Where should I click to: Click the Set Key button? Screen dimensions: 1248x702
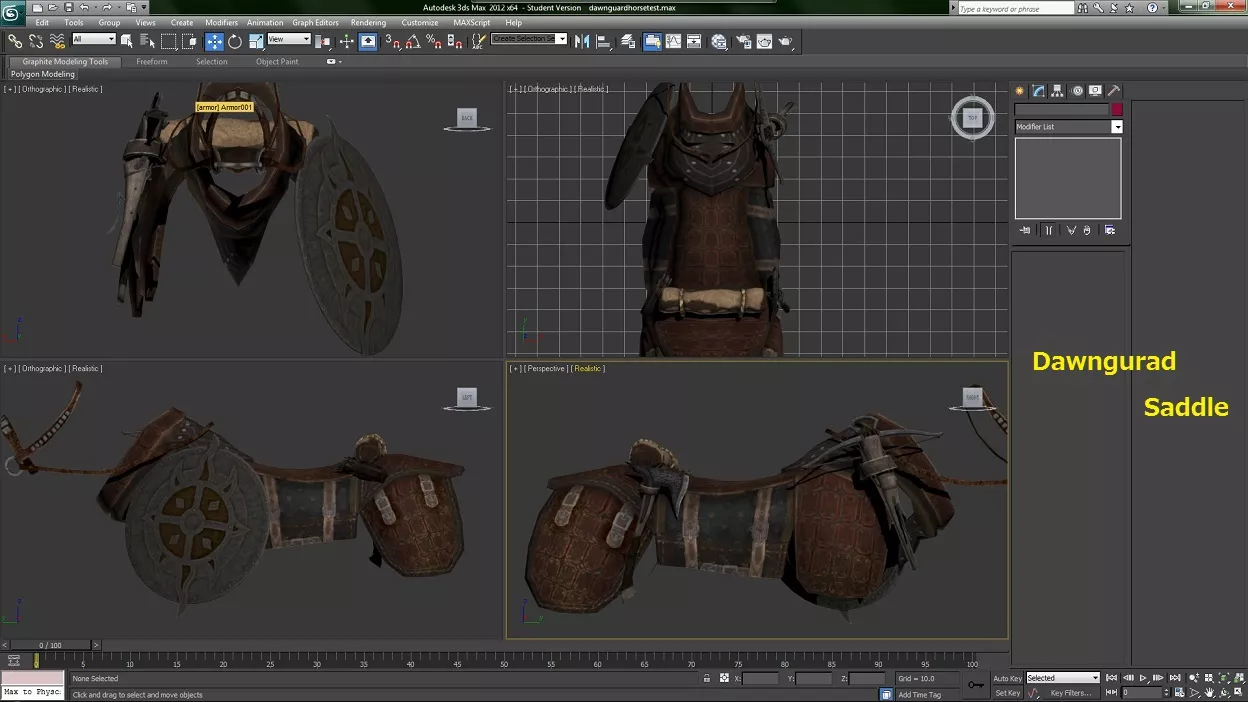tap(1008, 692)
